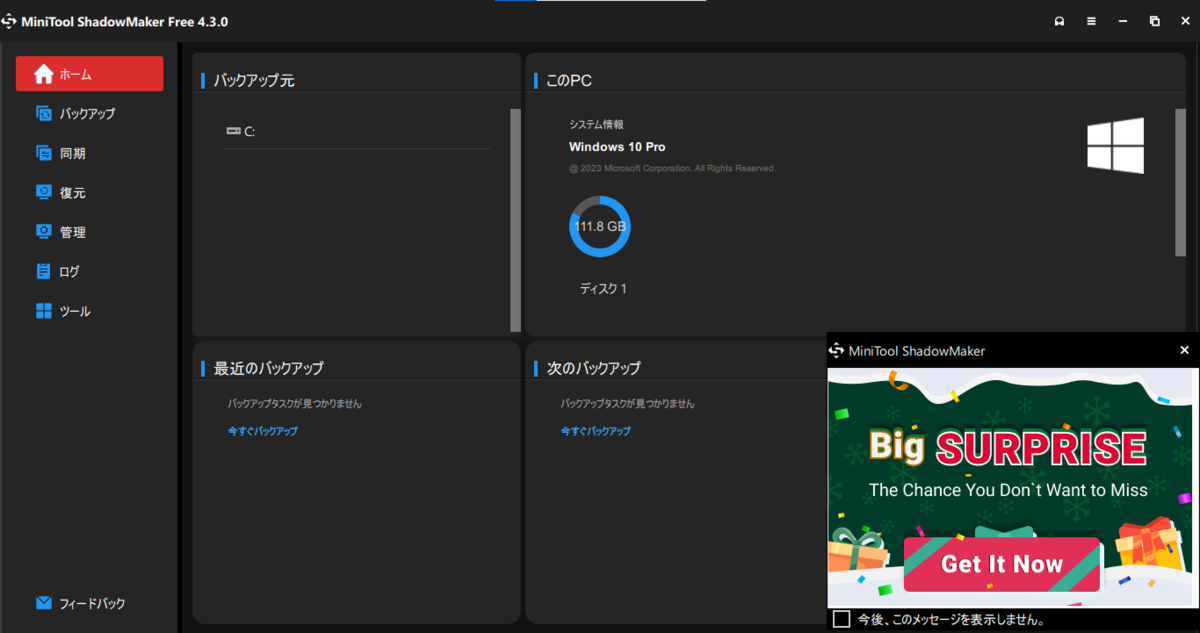The height and width of the screenshot is (633, 1200).
Task: Open the ホーム home page
Action: pos(89,74)
